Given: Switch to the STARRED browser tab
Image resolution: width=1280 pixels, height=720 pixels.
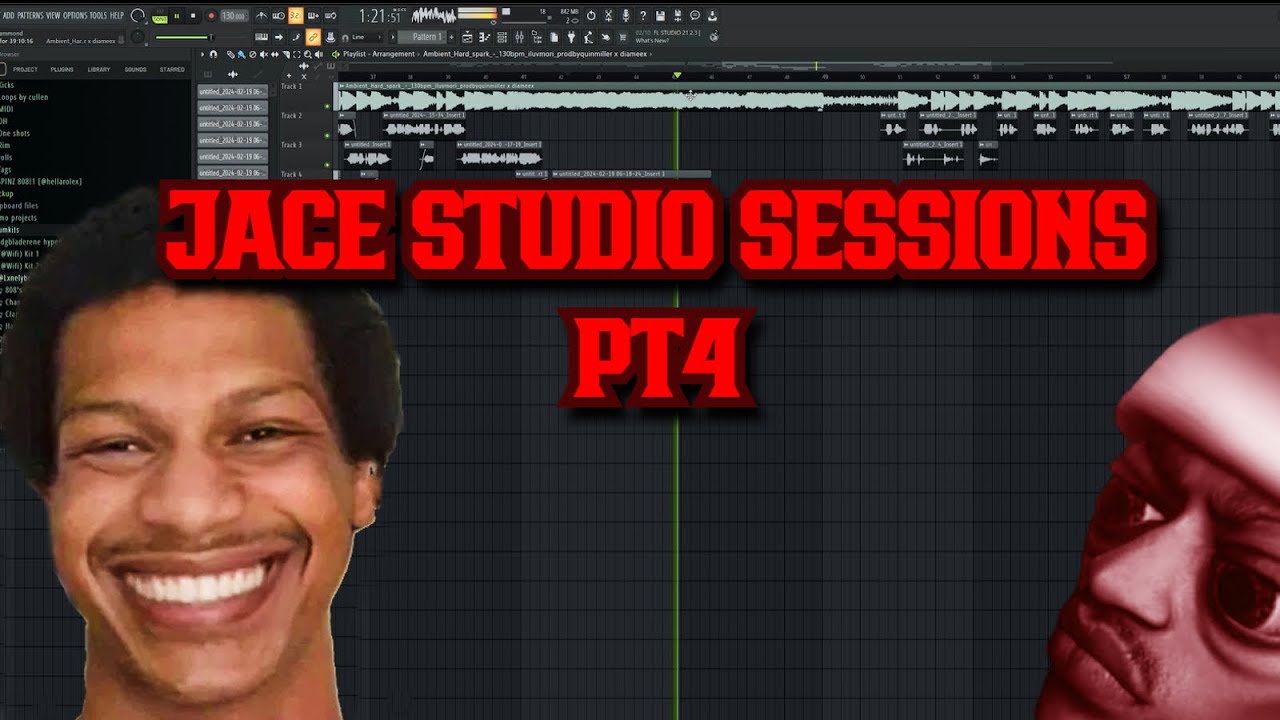Looking at the screenshot, I should point(172,69).
